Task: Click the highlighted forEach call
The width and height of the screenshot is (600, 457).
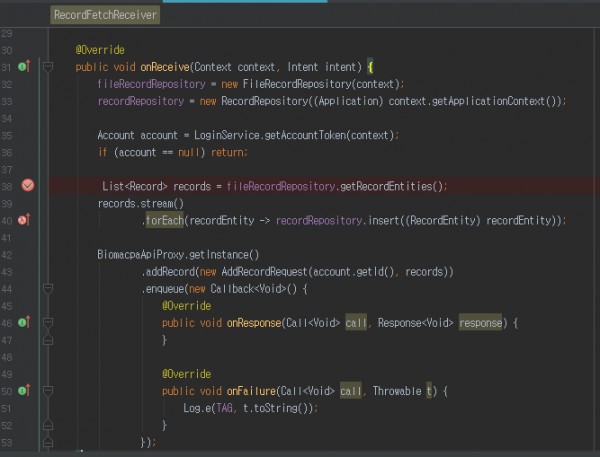Action: tap(165, 220)
